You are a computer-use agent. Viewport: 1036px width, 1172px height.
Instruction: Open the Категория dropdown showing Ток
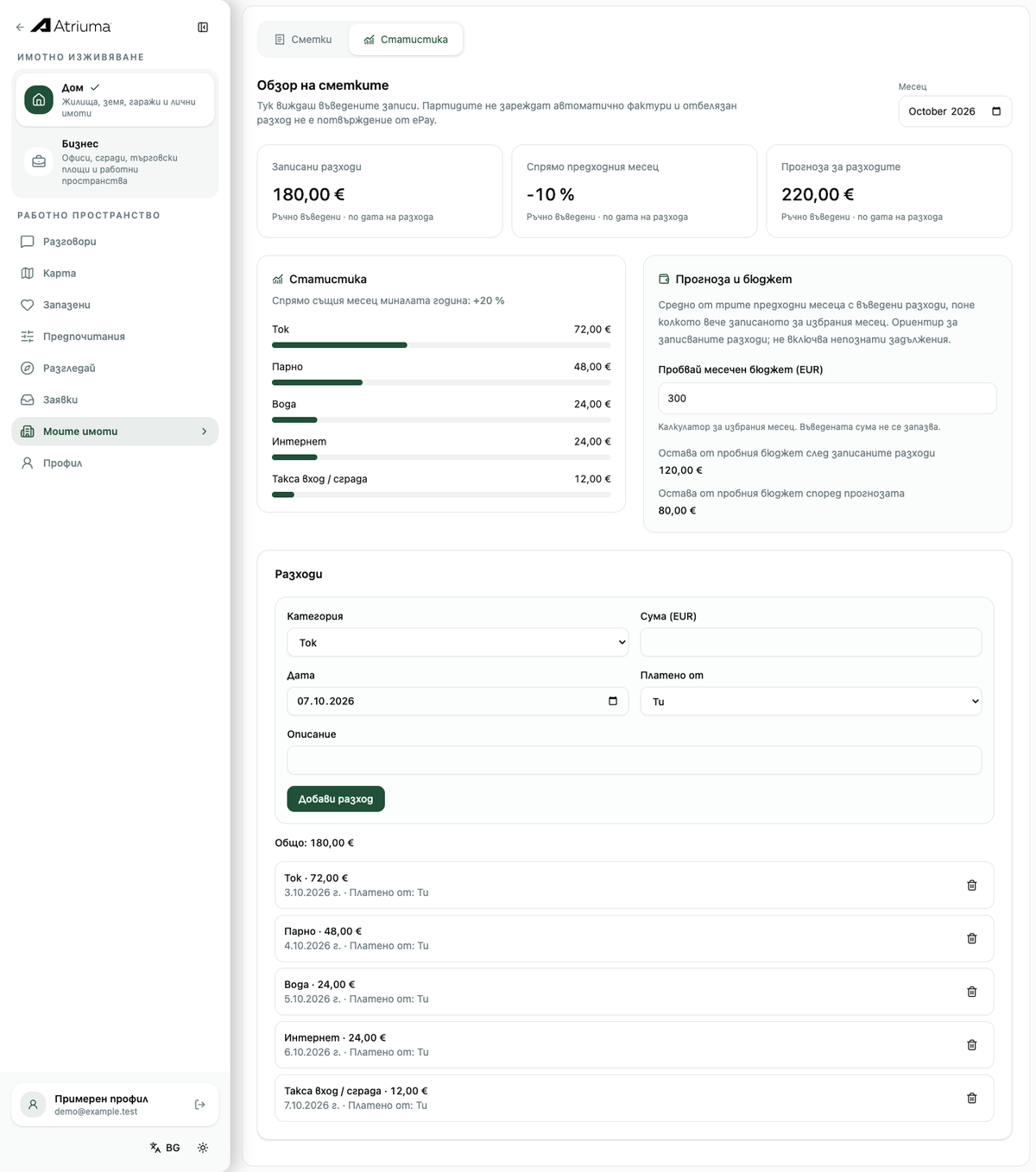click(x=458, y=642)
